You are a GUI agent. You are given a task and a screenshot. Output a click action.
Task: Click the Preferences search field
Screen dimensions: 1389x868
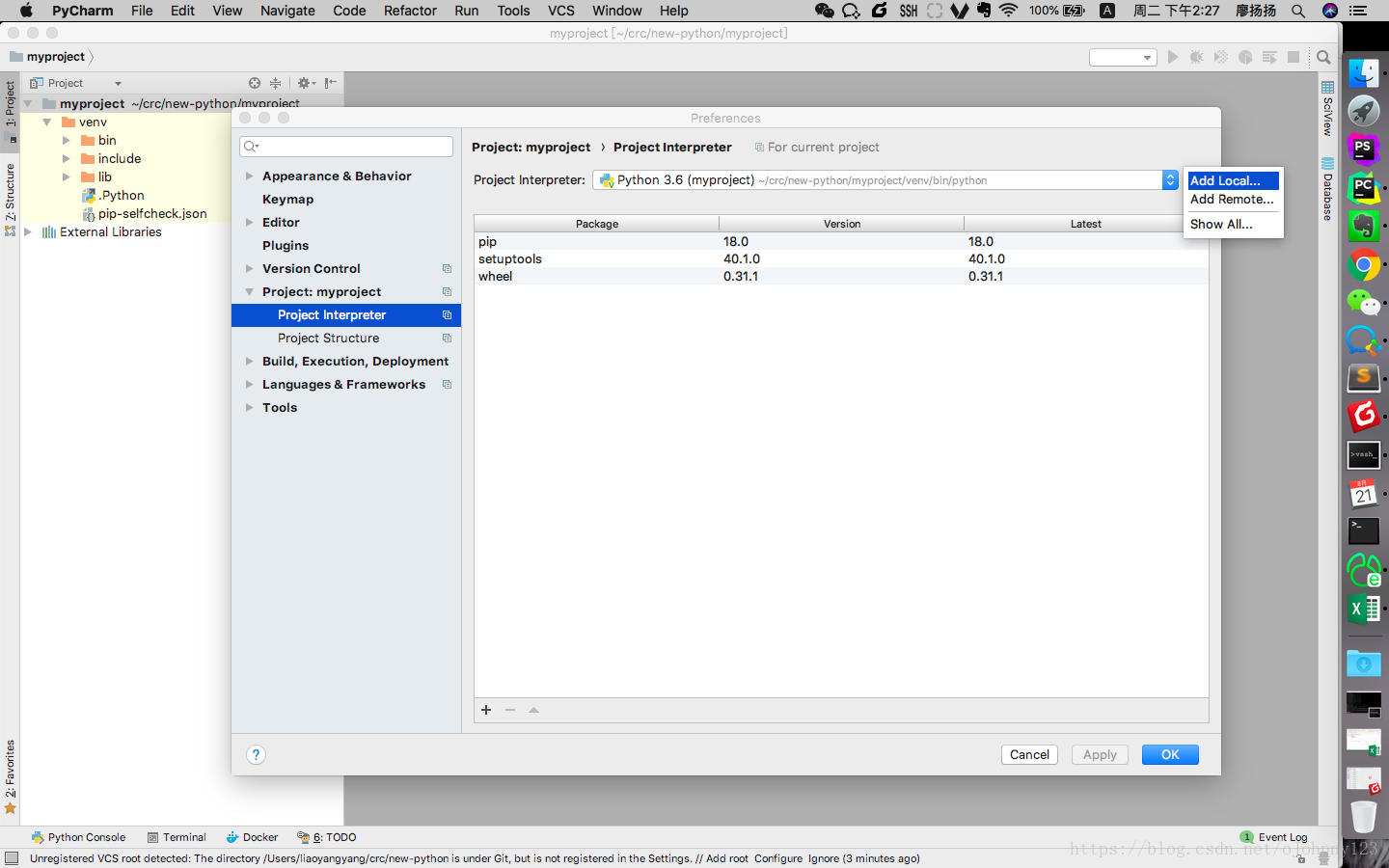pos(346,147)
